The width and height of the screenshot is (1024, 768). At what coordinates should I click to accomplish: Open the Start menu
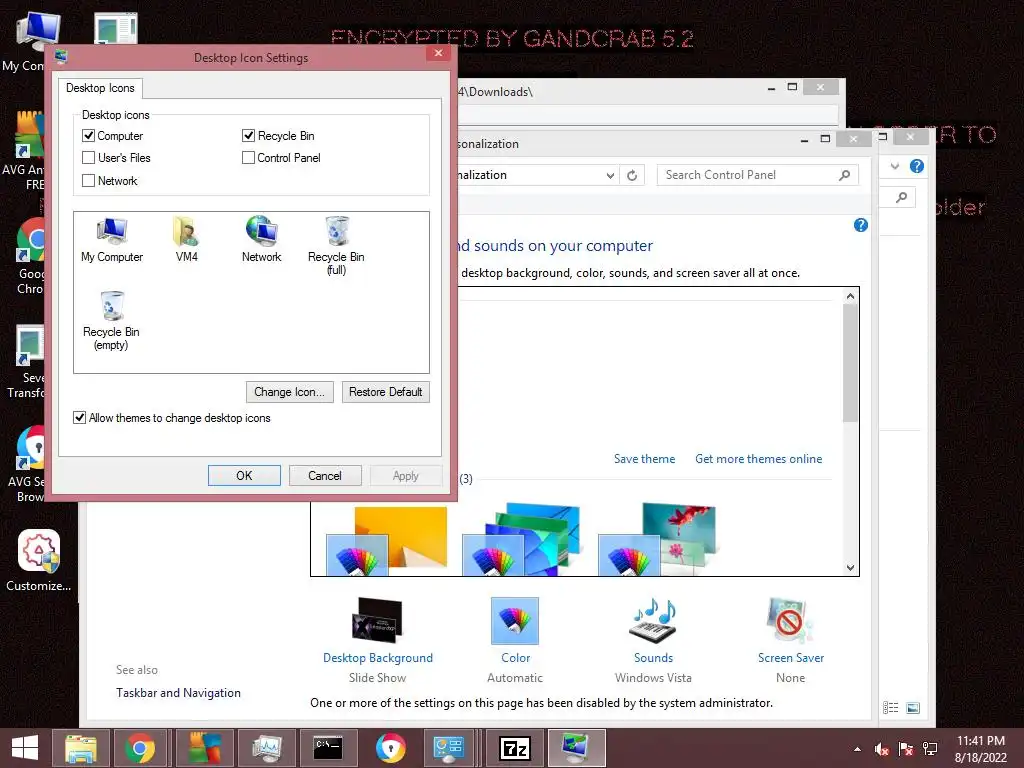coord(25,748)
